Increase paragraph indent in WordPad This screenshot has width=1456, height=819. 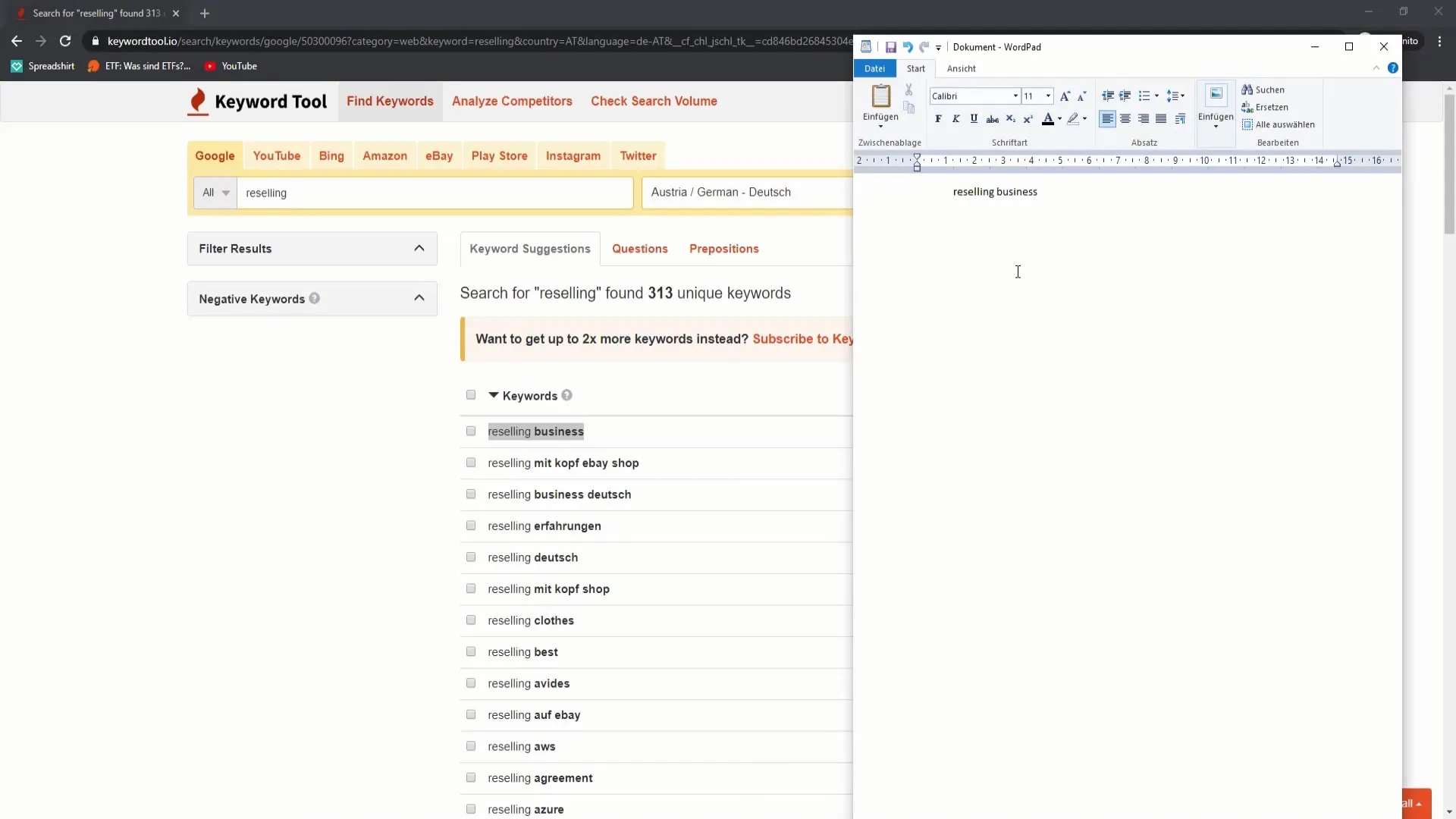tap(1125, 96)
